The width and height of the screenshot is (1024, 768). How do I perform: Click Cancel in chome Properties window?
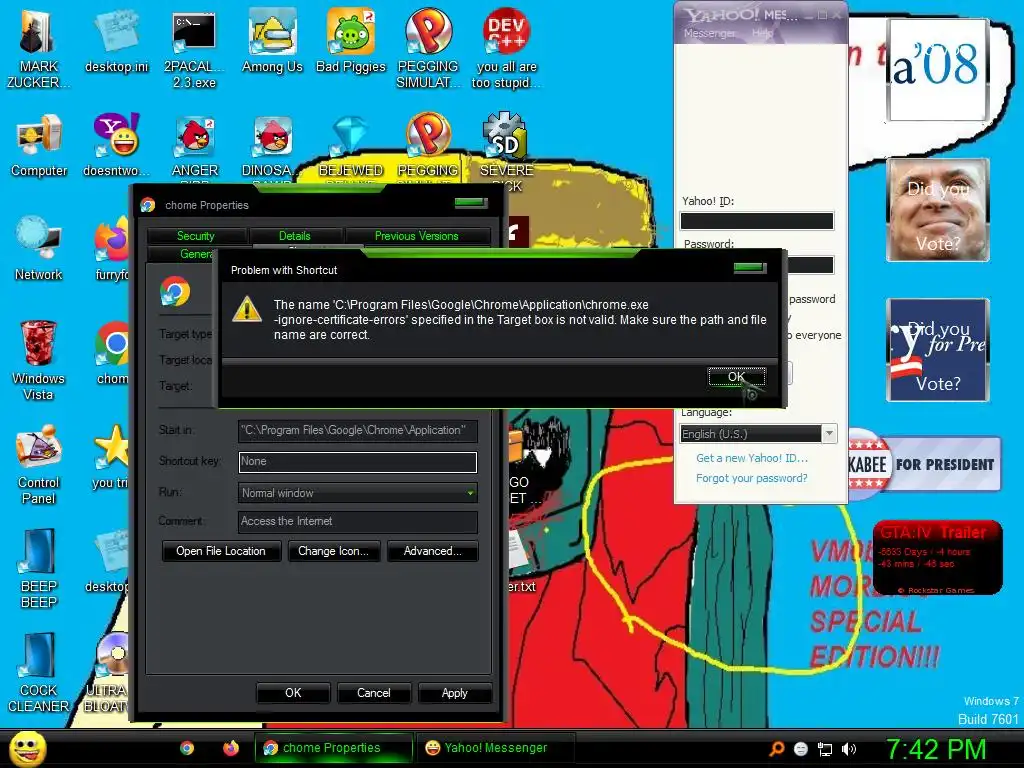374,693
